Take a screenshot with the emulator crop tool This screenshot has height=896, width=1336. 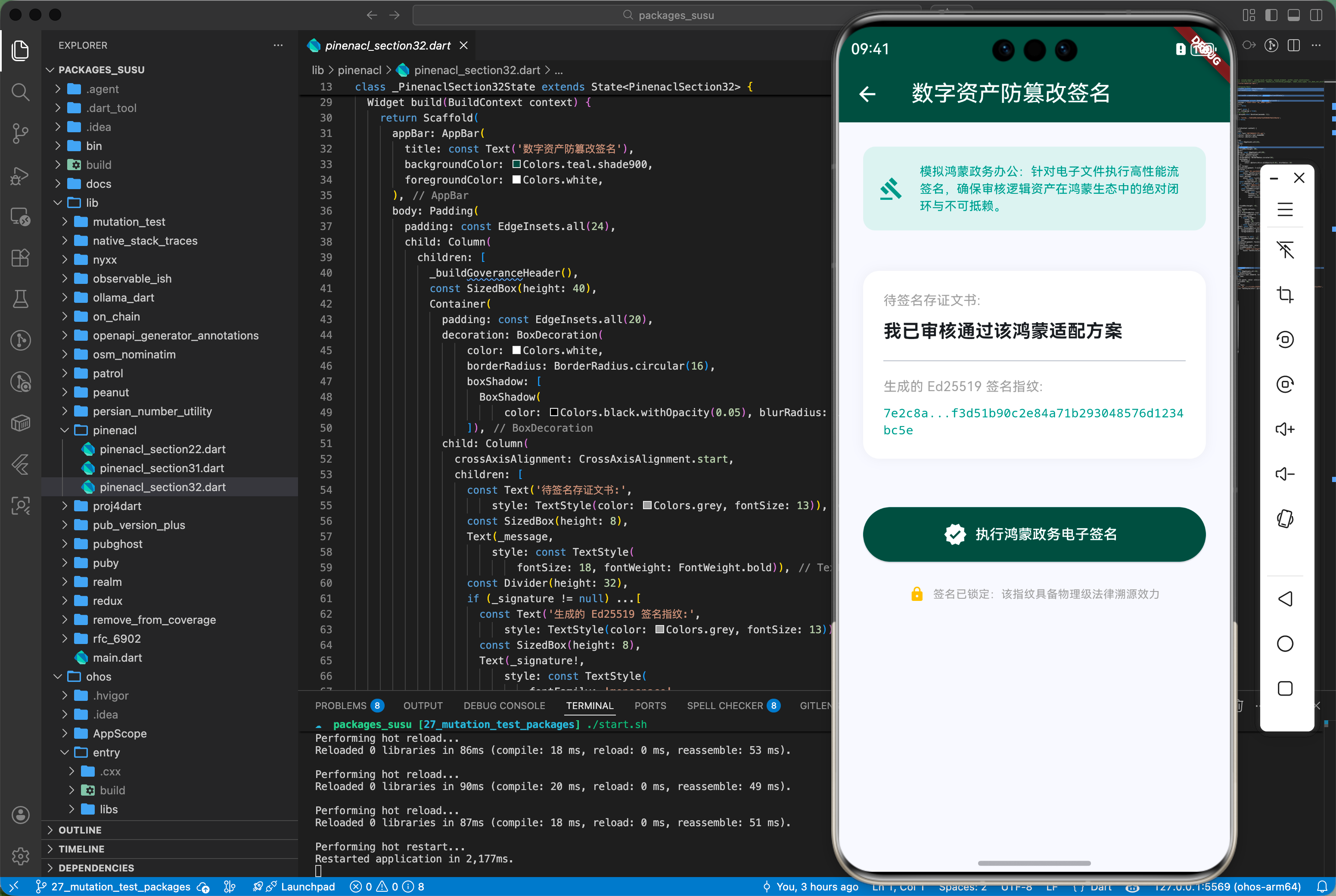point(1286,294)
